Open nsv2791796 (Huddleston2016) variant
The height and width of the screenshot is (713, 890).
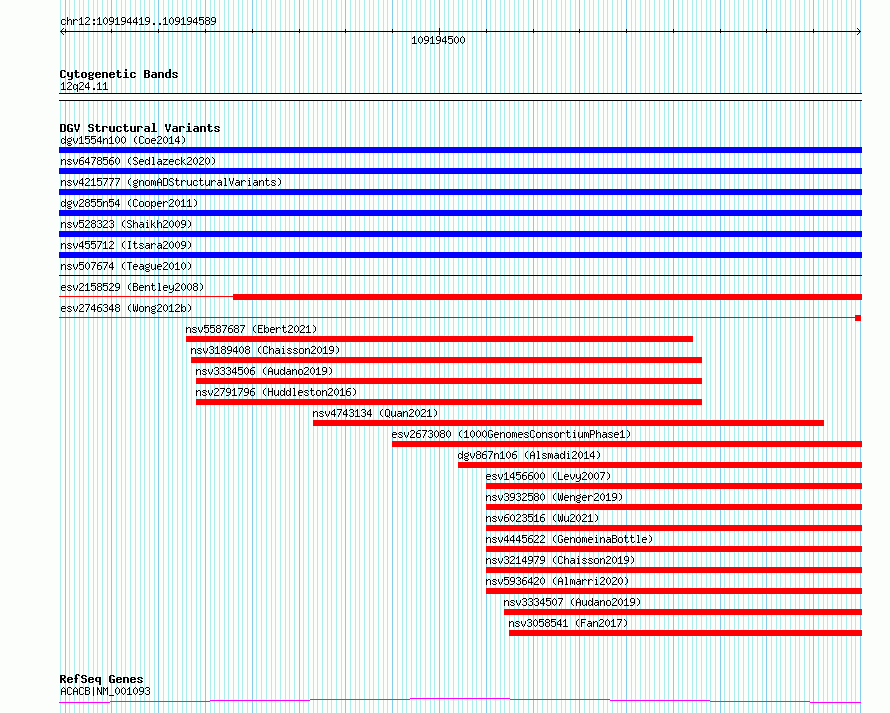(x=276, y=392)
